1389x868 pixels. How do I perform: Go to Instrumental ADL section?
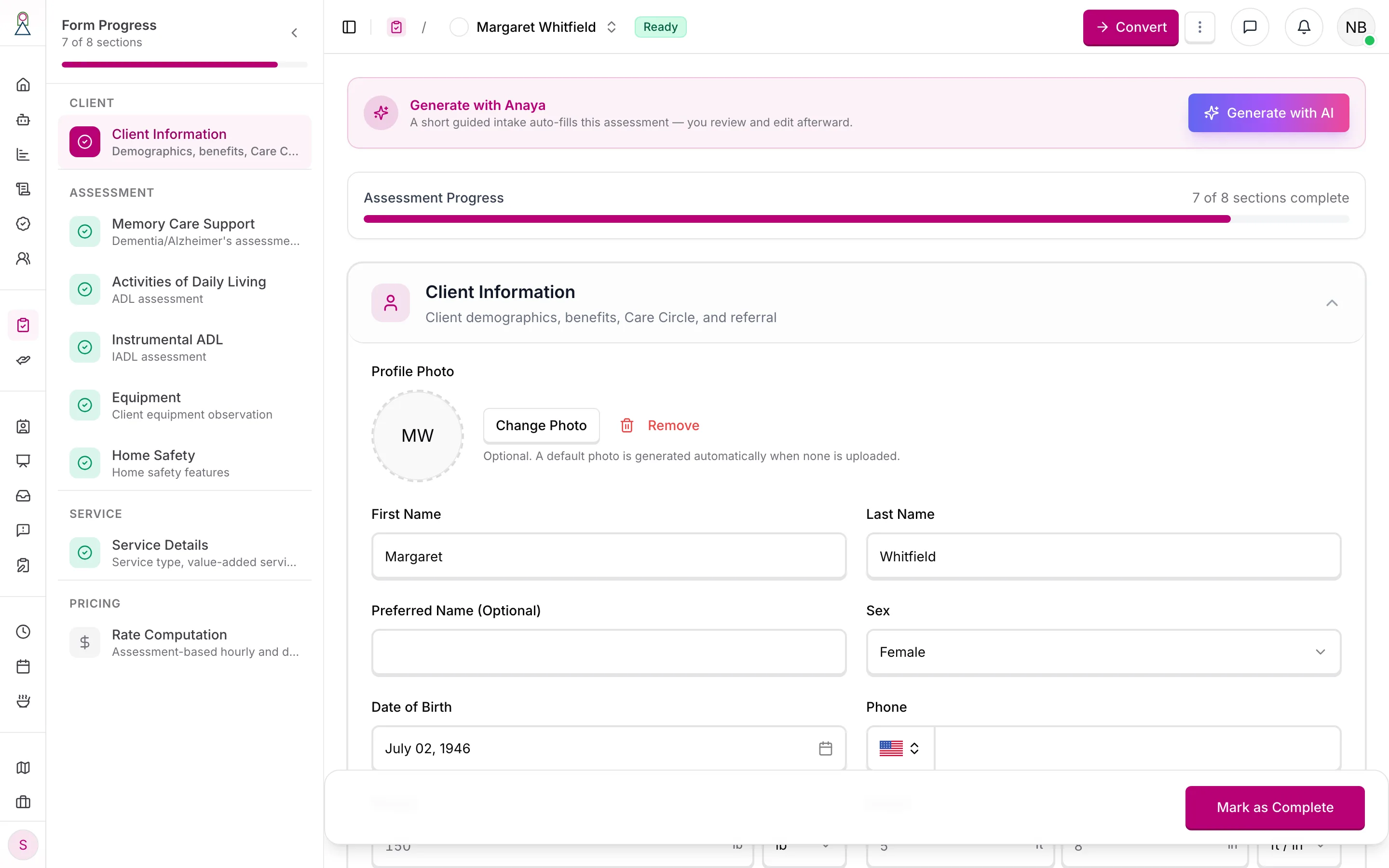184,347
